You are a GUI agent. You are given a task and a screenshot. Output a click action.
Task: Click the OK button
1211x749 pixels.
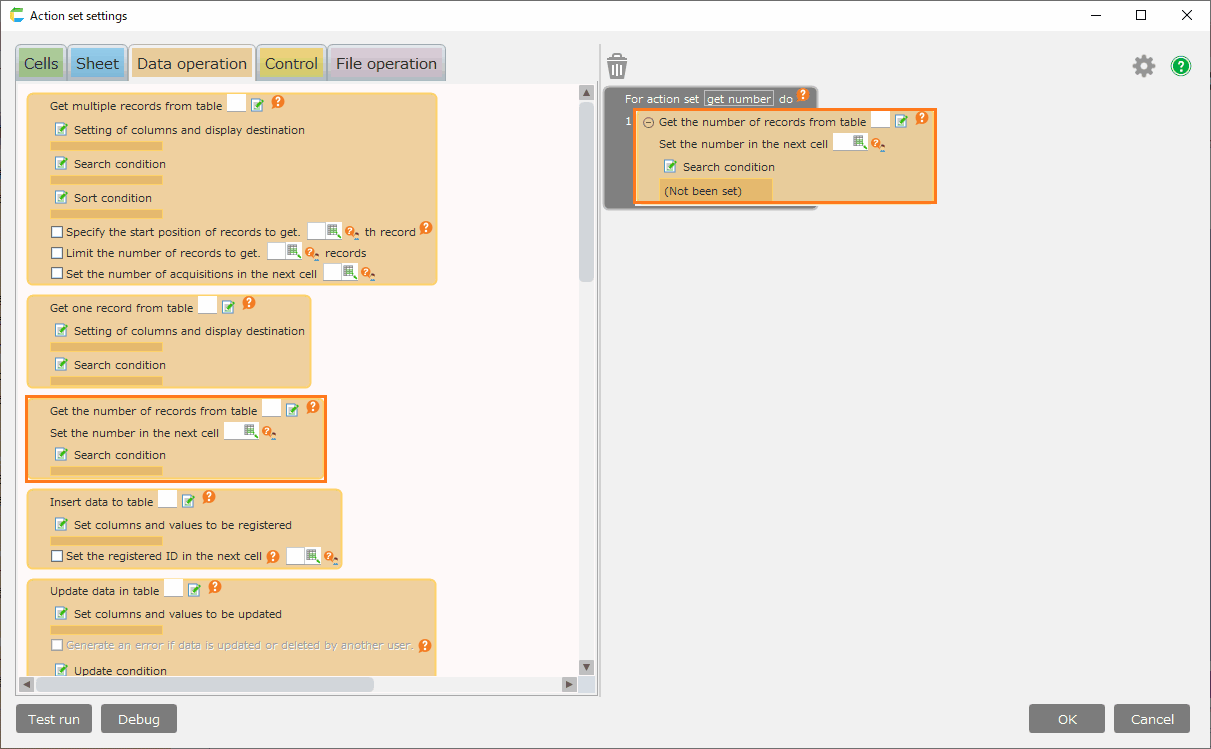1066,719
